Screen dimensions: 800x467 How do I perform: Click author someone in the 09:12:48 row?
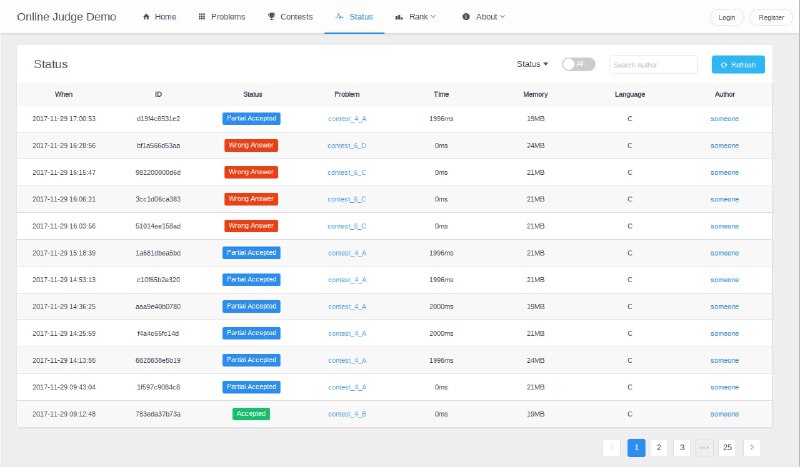[724, 414]
